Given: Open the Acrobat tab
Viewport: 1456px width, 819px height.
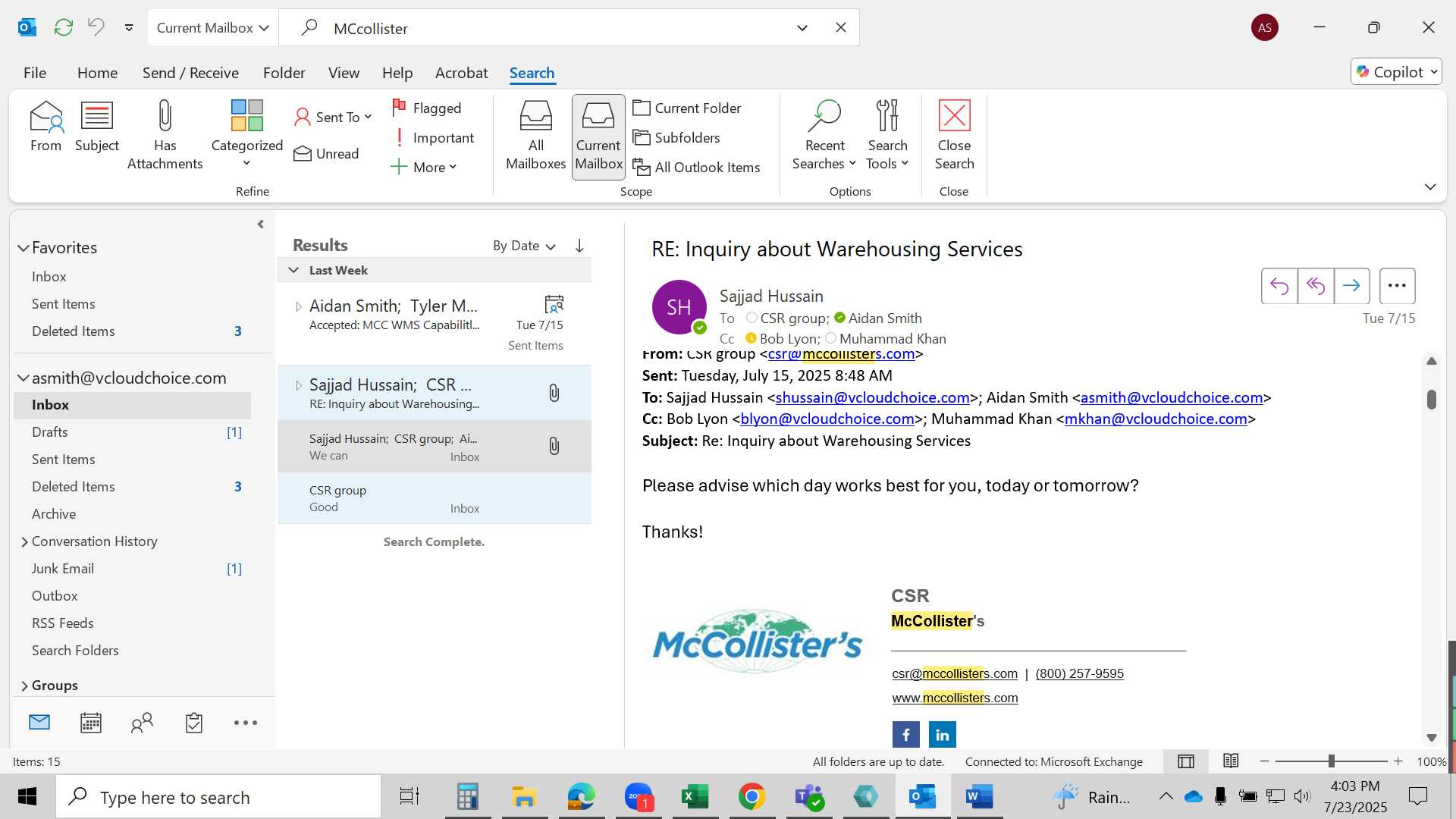Looking at the screenshot, I should tap(461, 73).
